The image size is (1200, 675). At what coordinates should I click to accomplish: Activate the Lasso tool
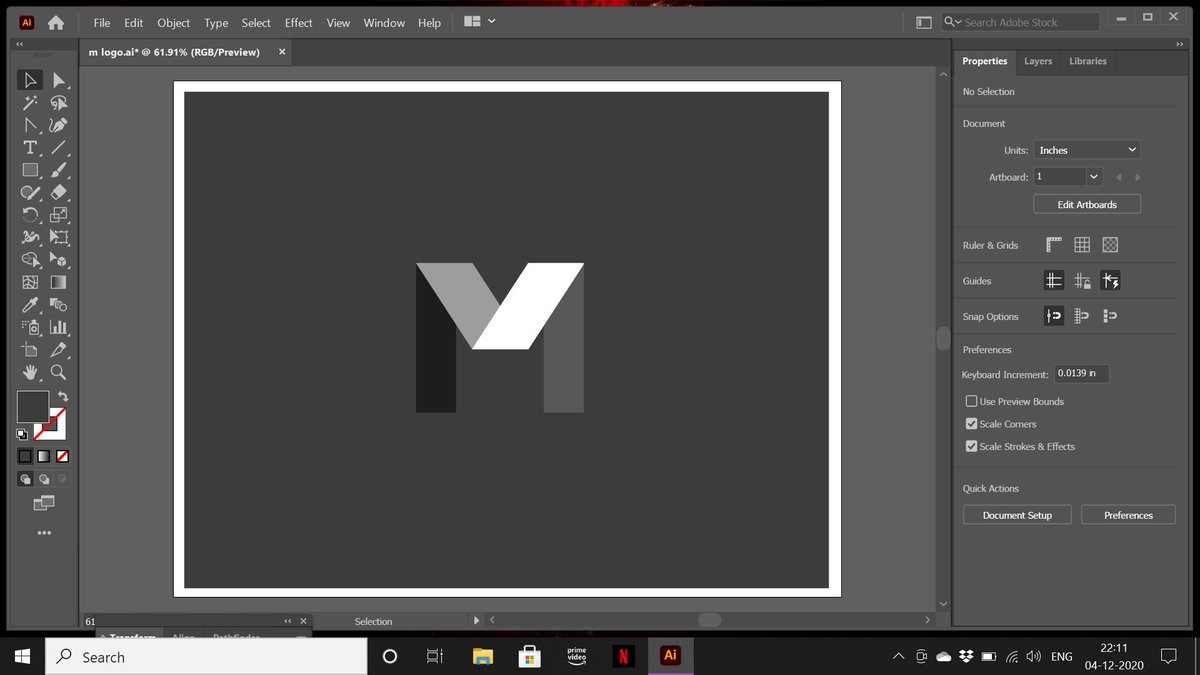click(x=59, y=103)
